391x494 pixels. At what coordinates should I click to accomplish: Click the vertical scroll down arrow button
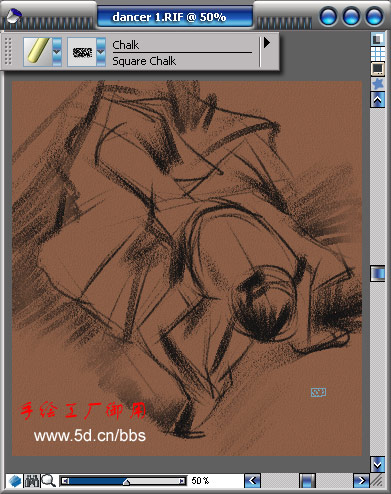pyautogui.click(x=378, y=464)
